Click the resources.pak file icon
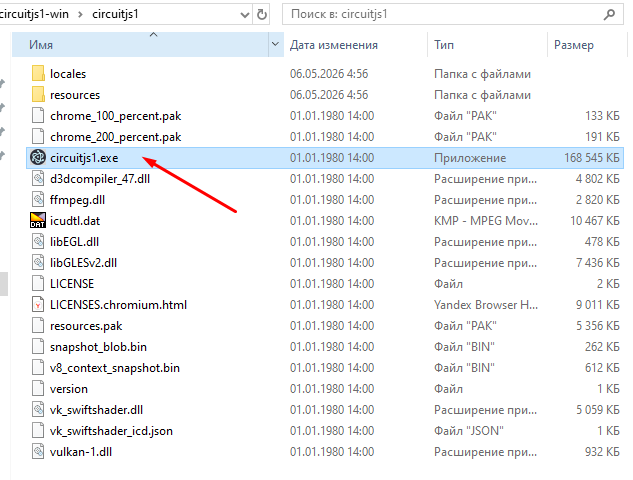 tap(38, 325)
